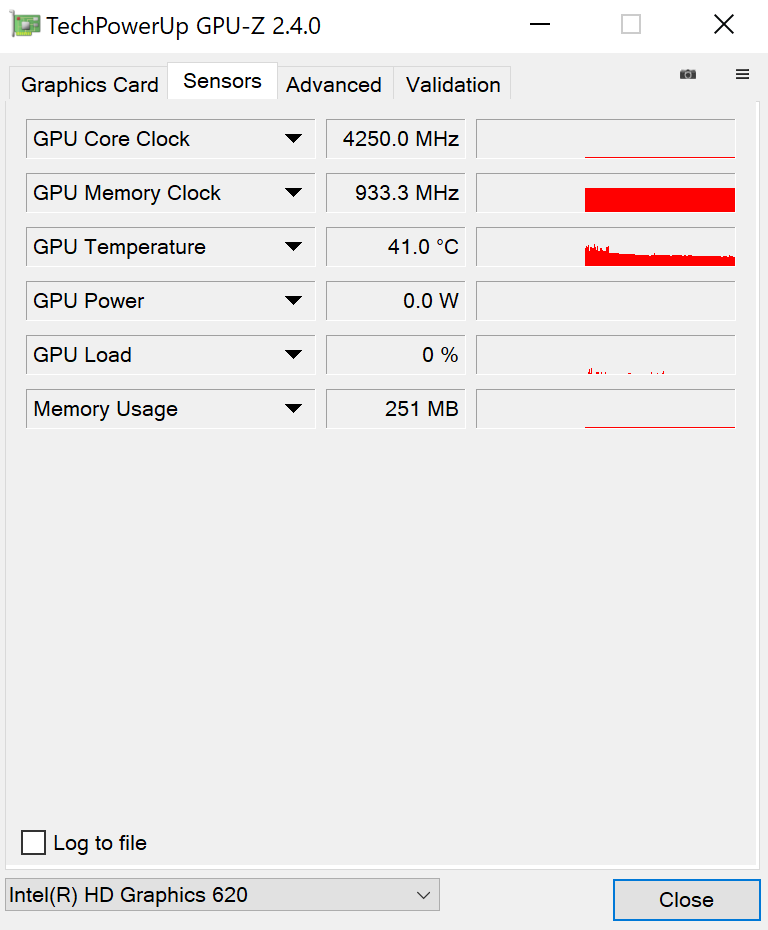Click the GPU Temperature red history graph
The height and width of the screenshot is (930, 768).
pyautogui.click(x=660, y=257)
